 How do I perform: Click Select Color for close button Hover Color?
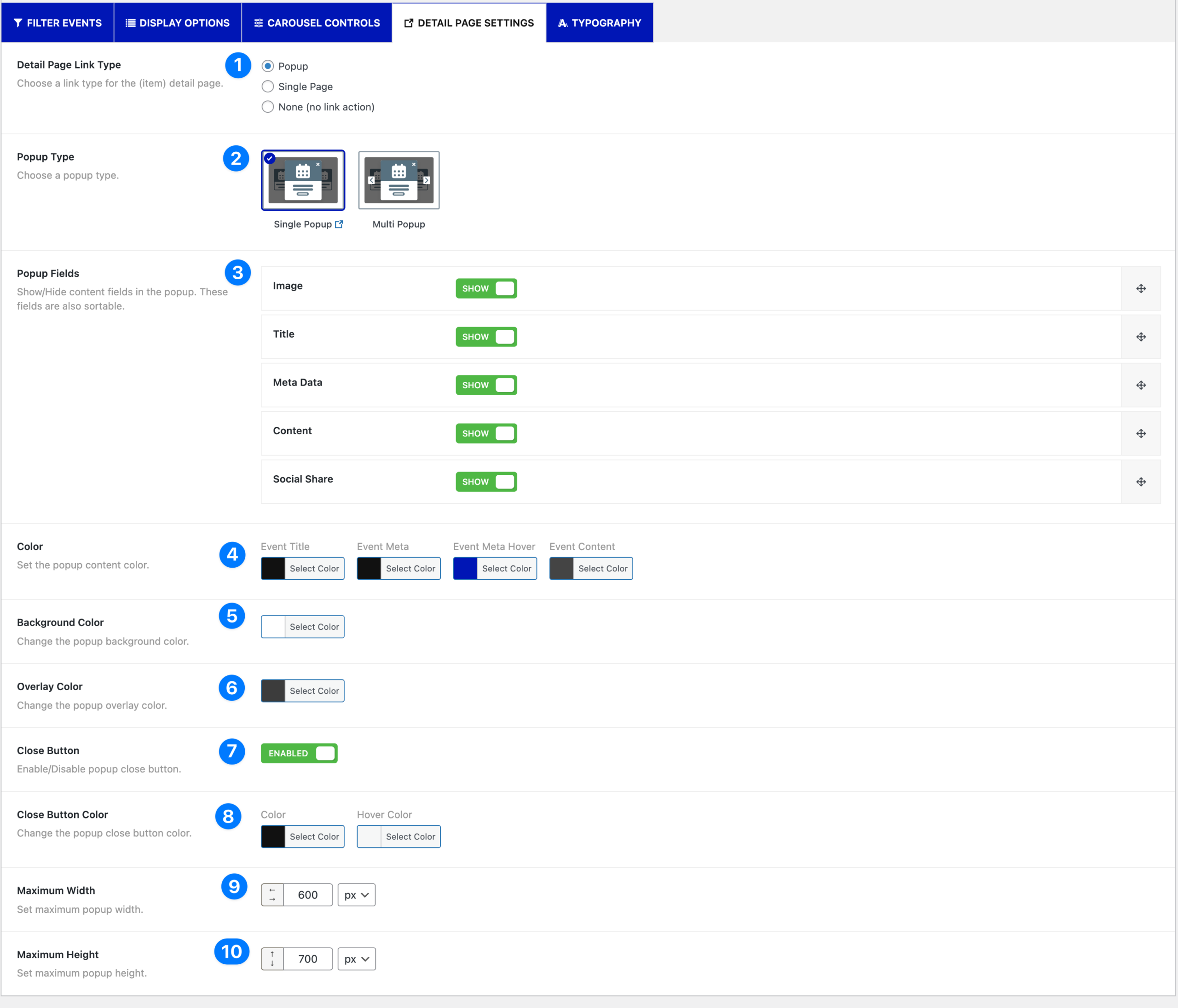tap(410, 836)
